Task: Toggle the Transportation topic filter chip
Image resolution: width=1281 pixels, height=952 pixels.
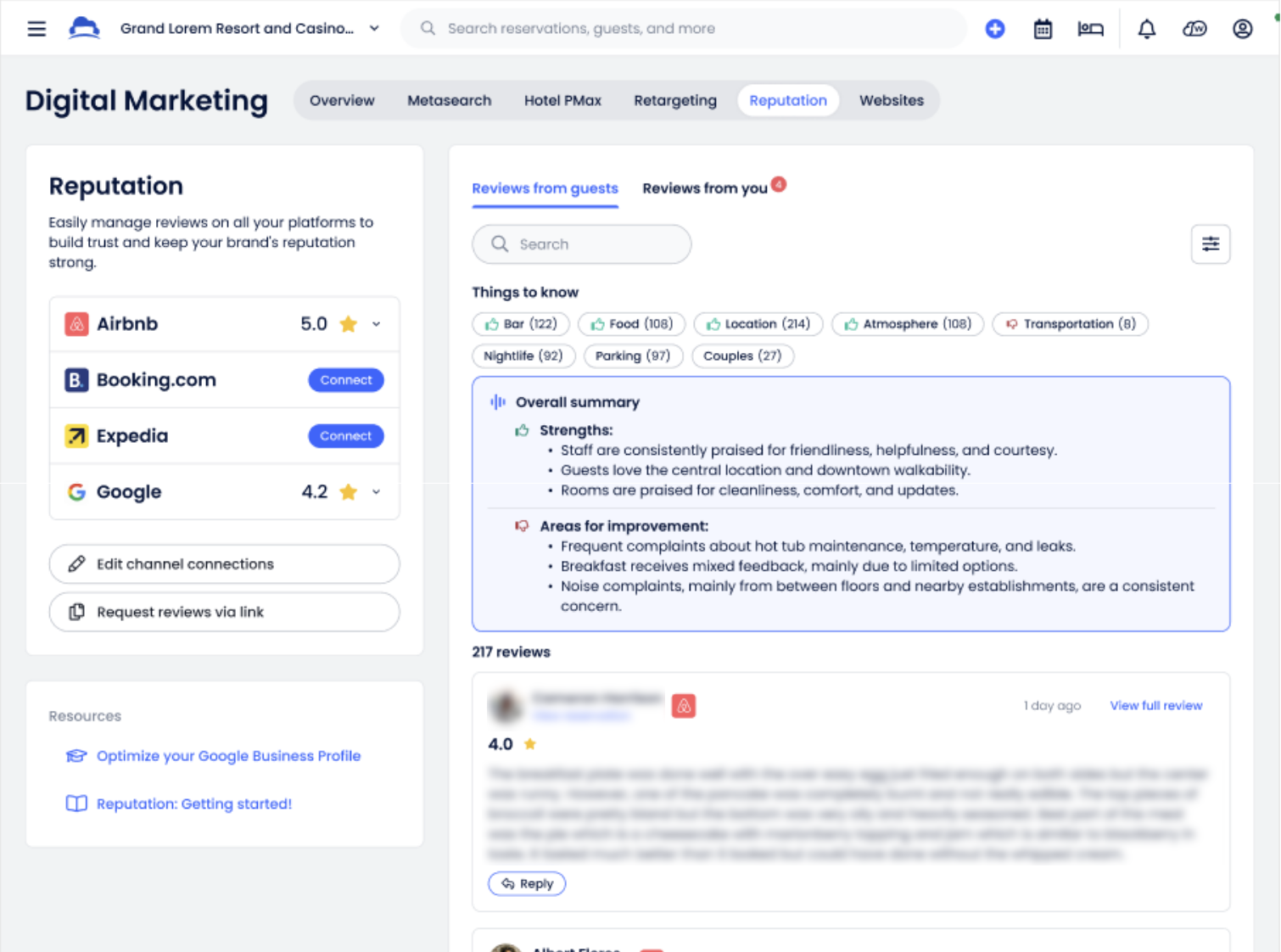Action: (x=1070, y=324)
